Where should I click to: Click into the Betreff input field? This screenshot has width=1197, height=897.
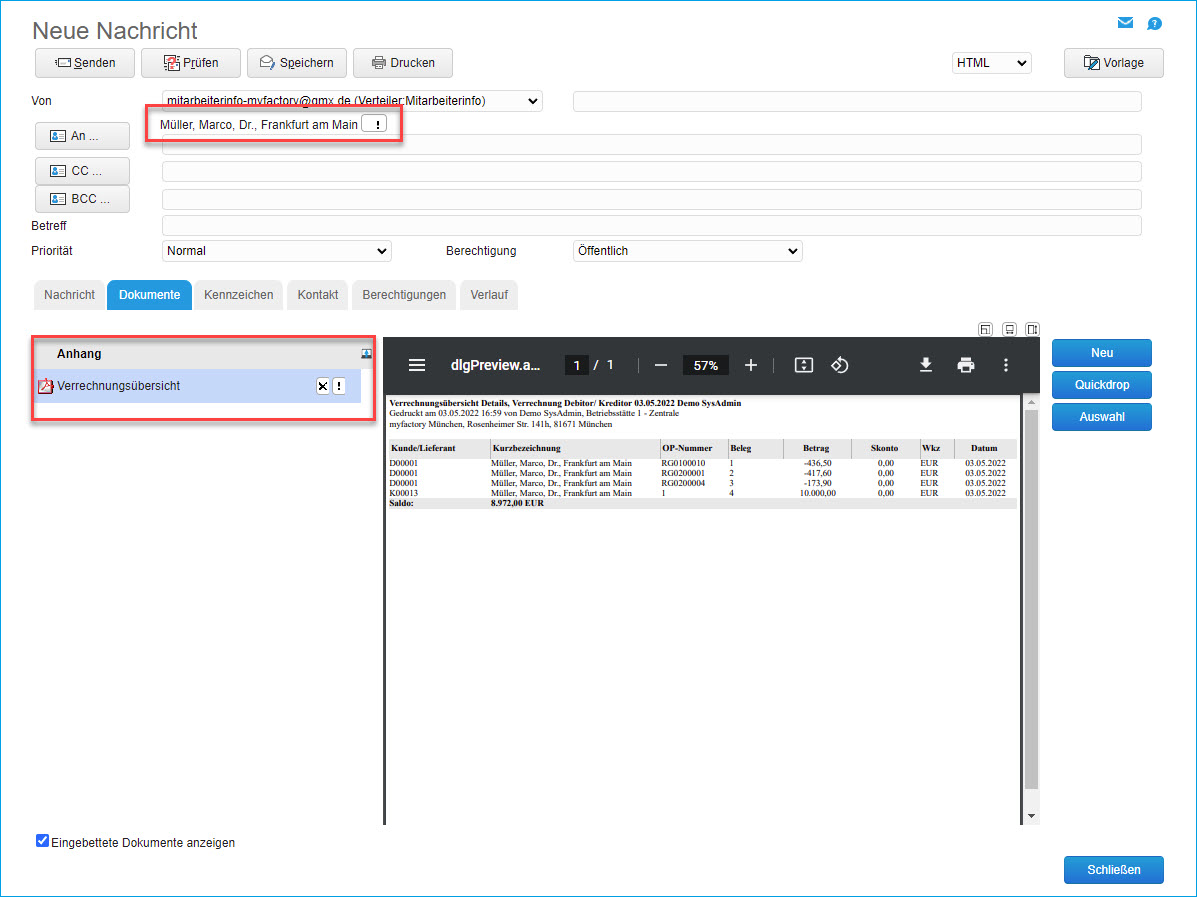[651, 226]
